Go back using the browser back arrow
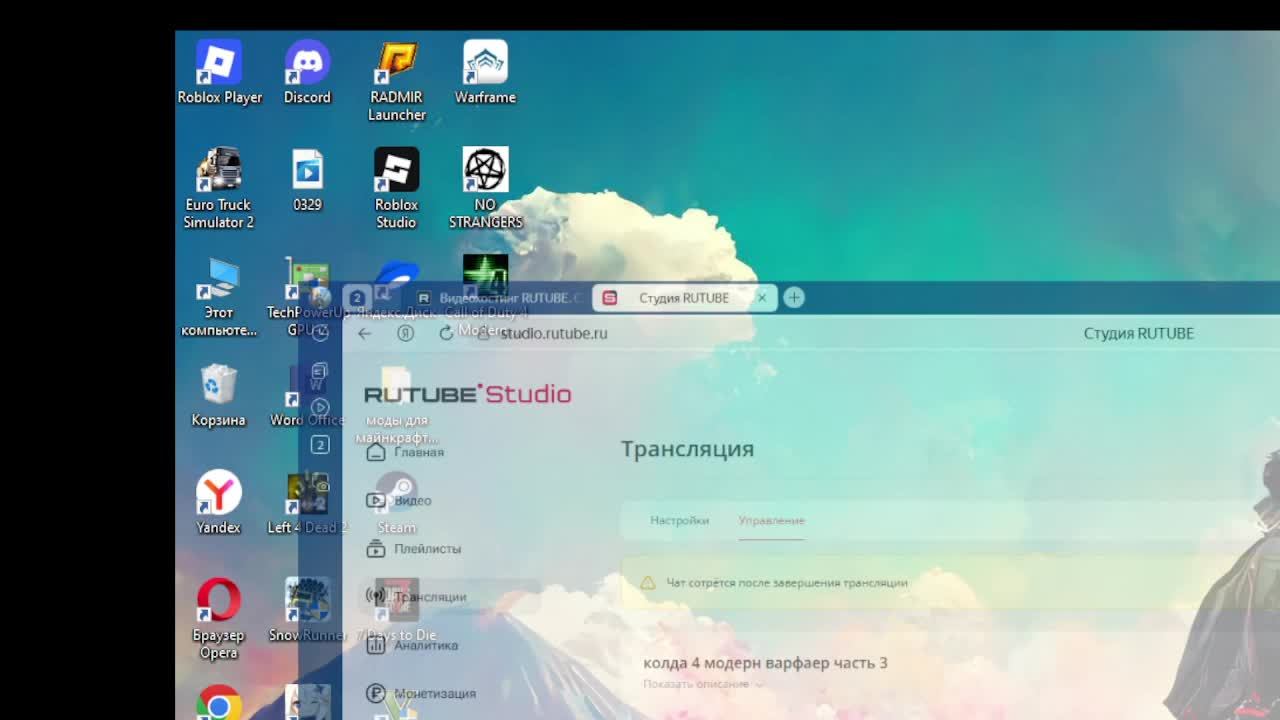This screenshot has height=720, width=1280. (x=364, y=333)
